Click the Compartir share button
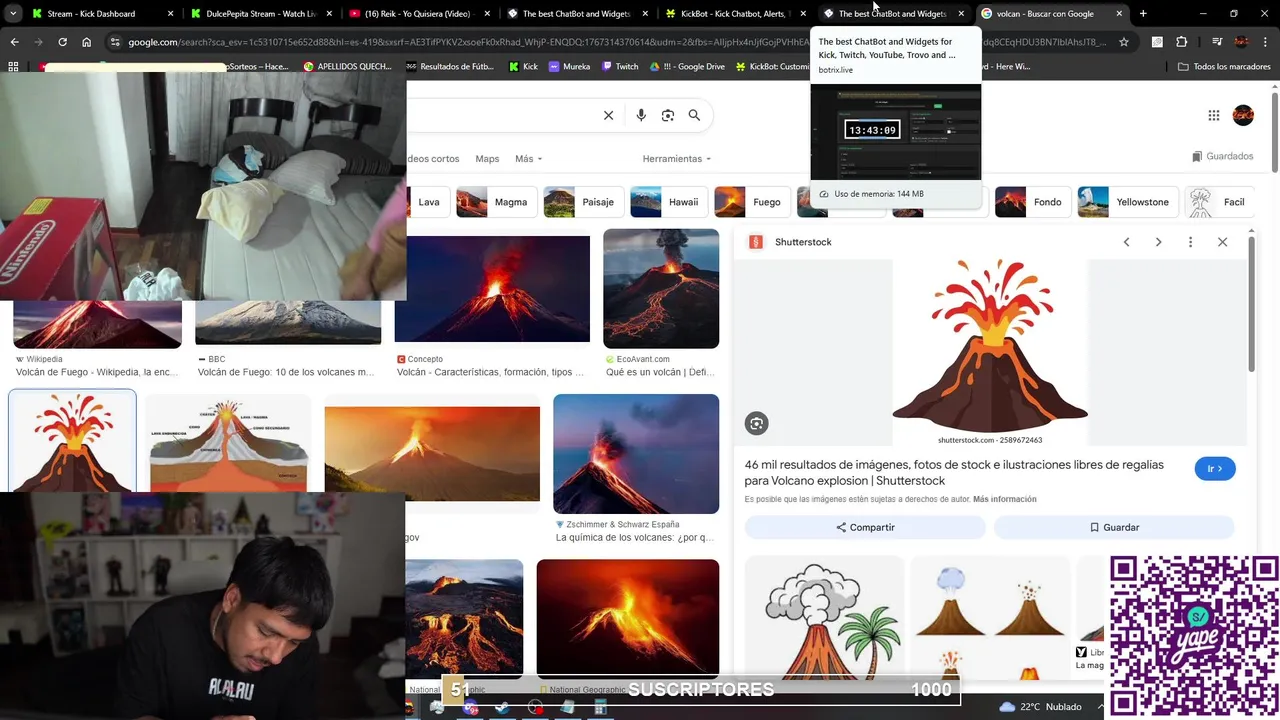Image resolution: width=1280 pixels, height=720 pixels. click(x=865, y=527)
